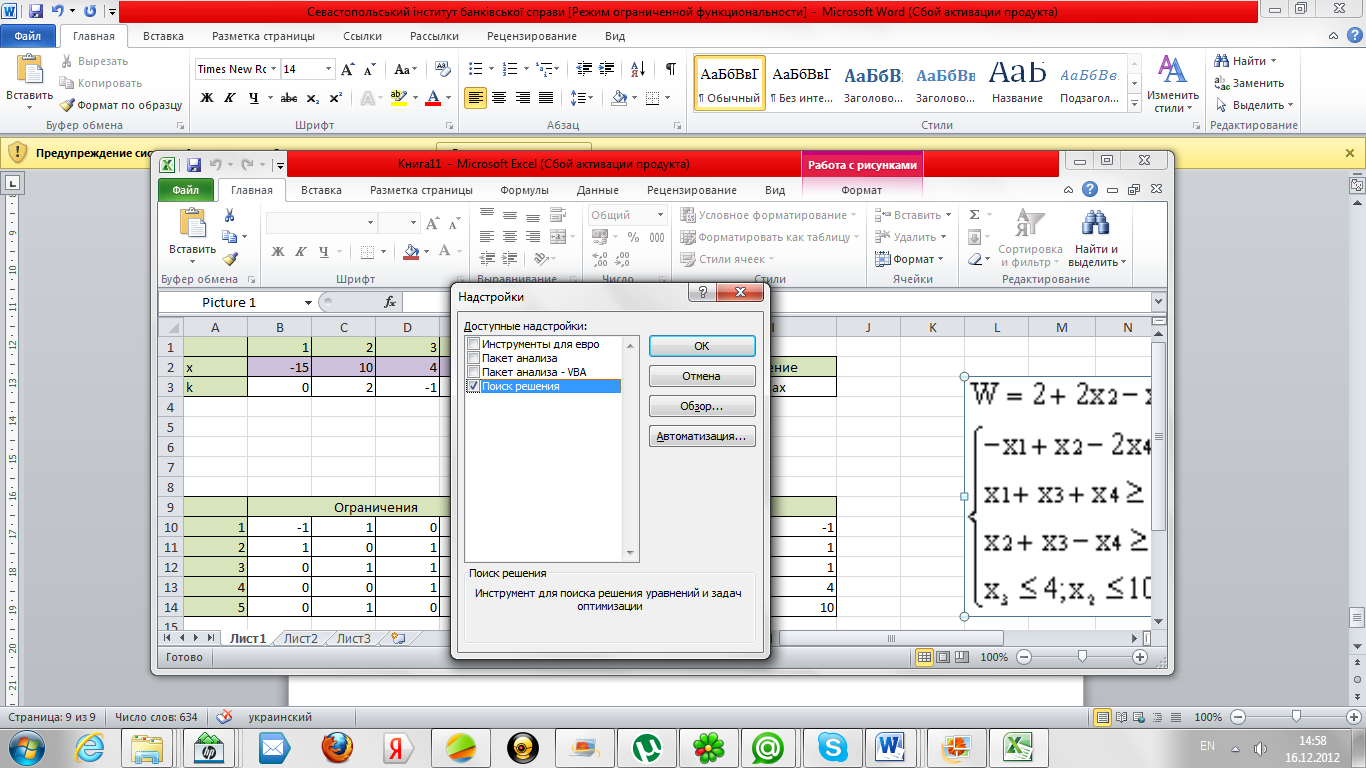
Task: Open Skype from the taskbar
Action: [x=832, y=746]
